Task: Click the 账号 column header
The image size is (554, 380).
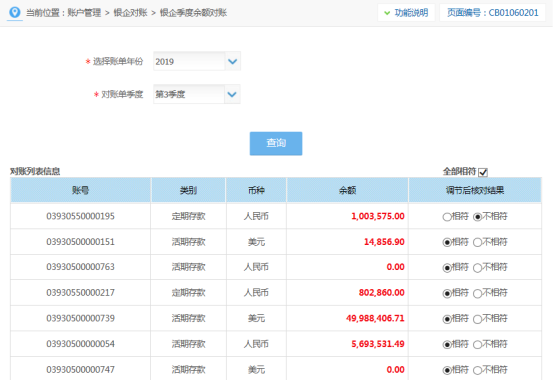Action: pos(81,190)
